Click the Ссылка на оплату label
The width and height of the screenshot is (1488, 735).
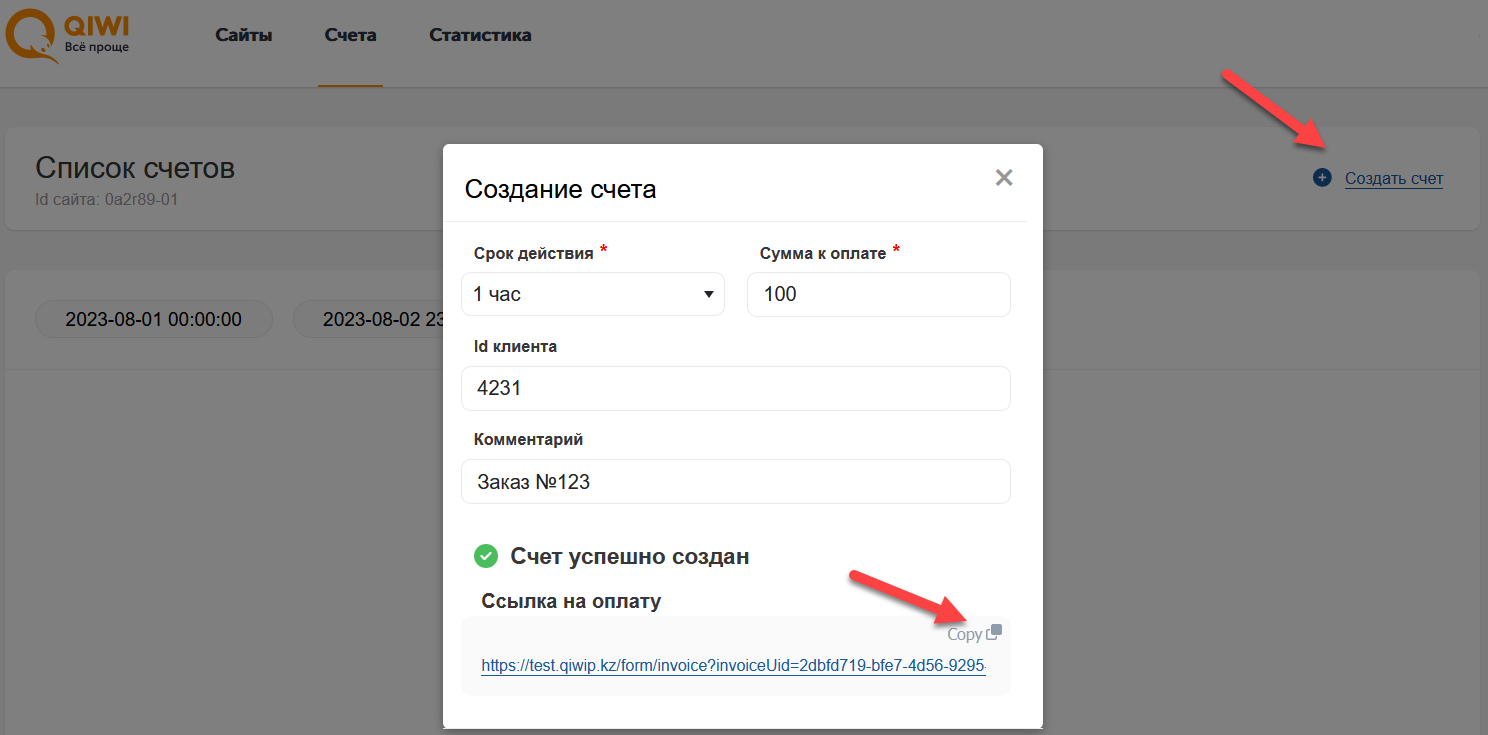pyautogui.click(x=572, y=601)
